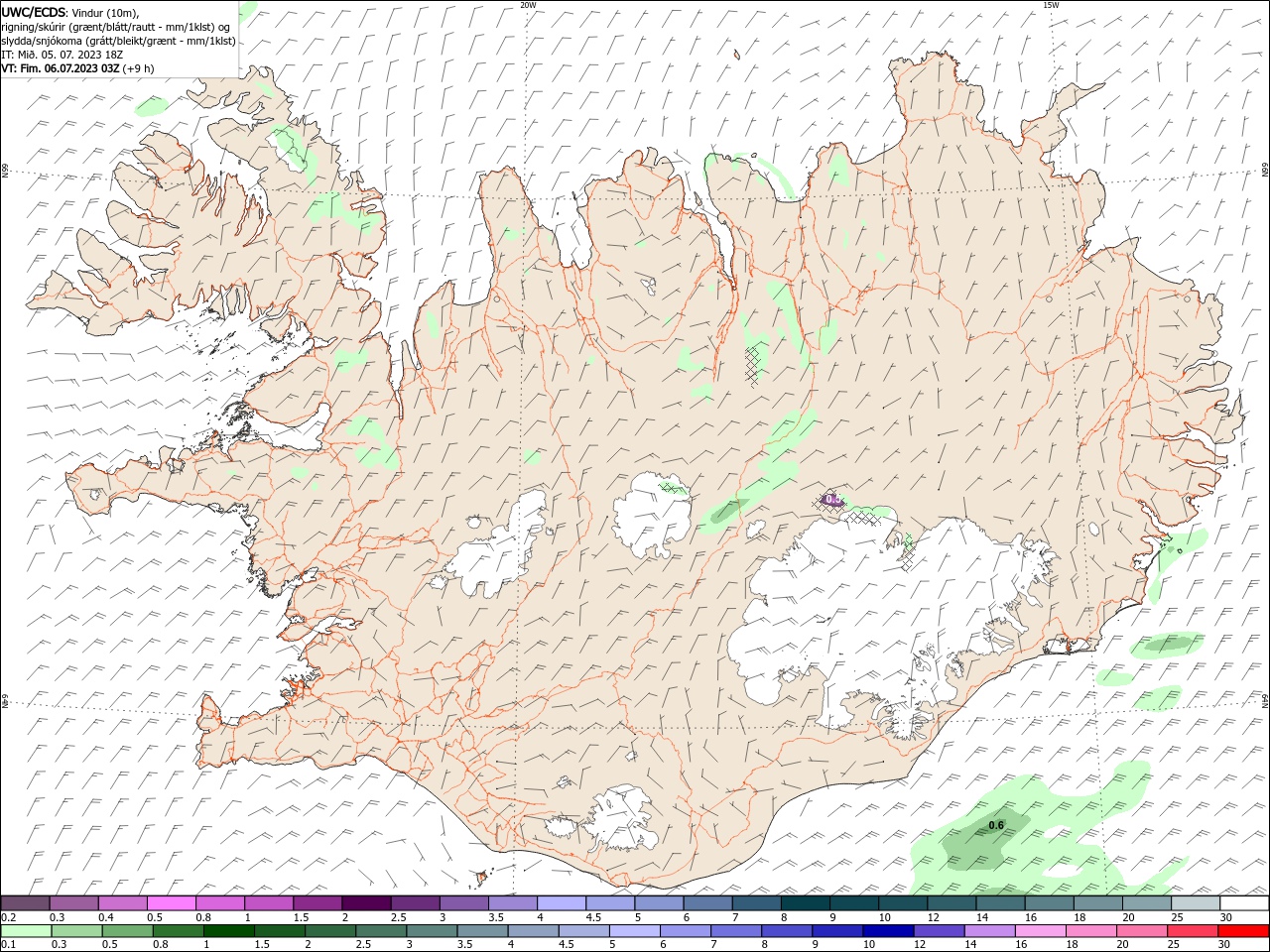Screen dimensions: 1270x952
Task: Click the "0.6" precipitation value on map
Action: [997, 825]
